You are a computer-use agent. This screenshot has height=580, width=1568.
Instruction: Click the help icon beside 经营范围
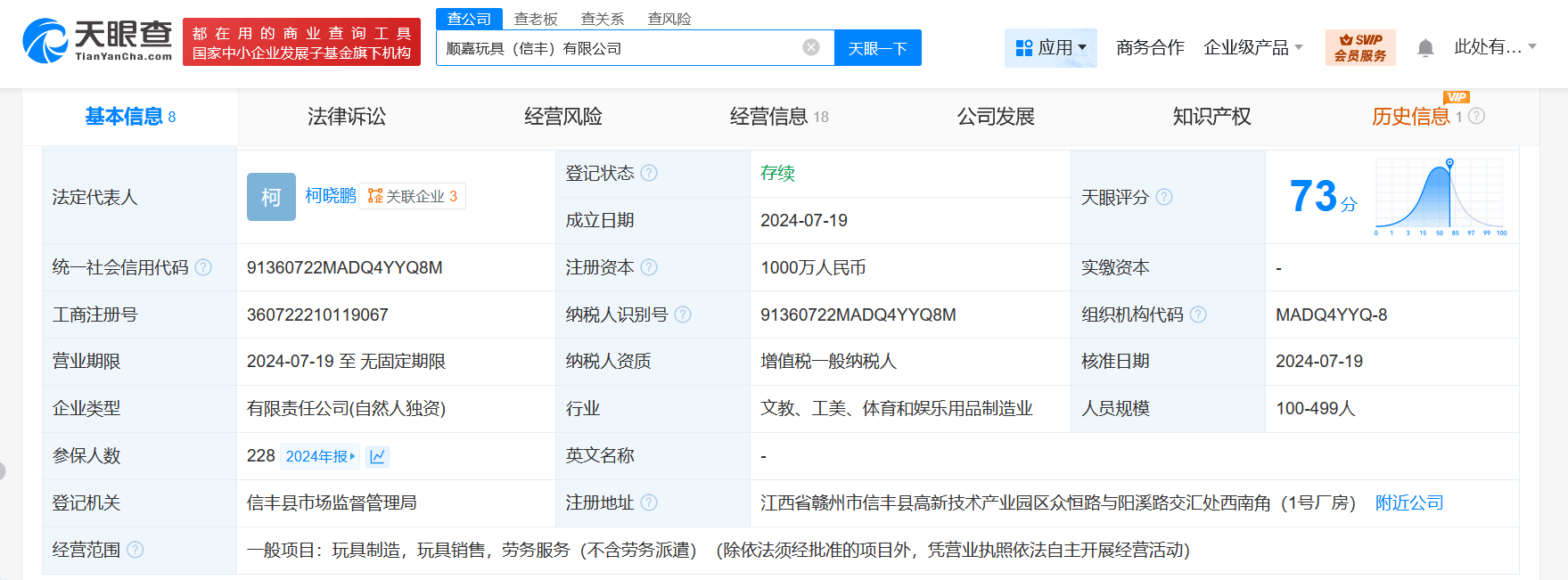coord(135,550)
